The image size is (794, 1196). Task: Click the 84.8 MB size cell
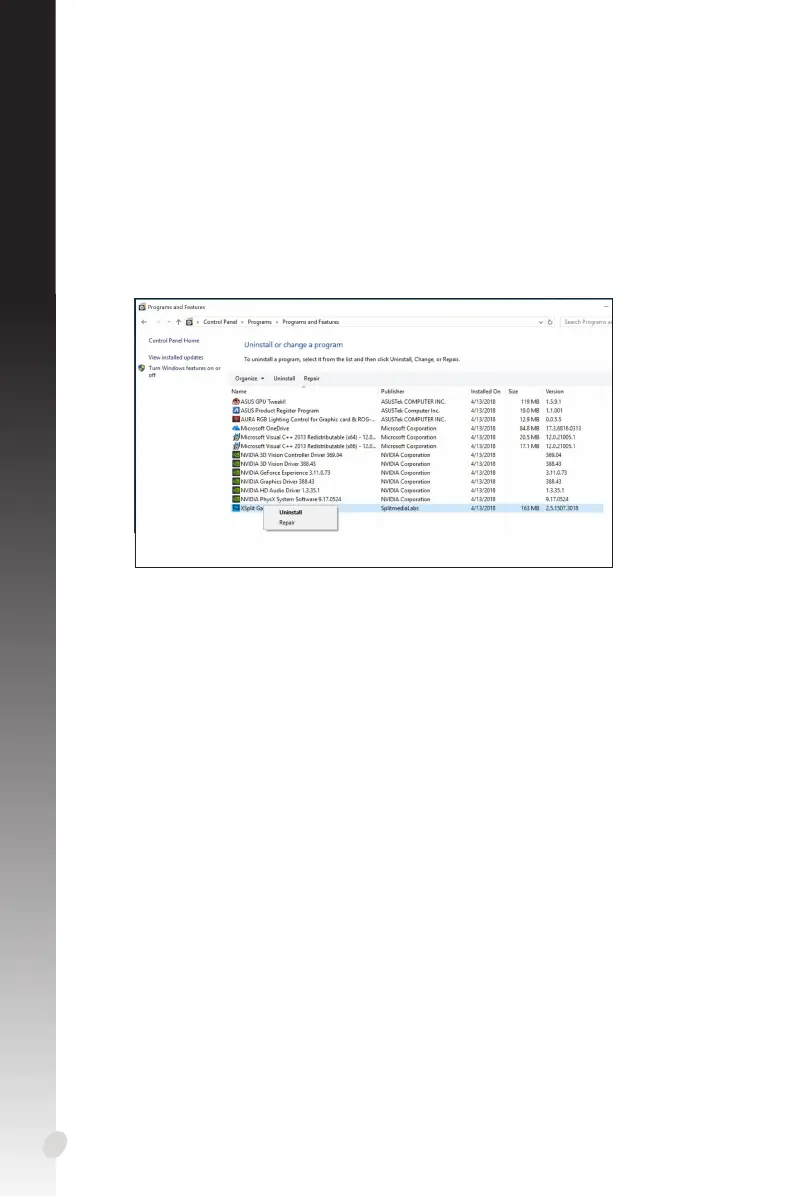coord(529,429)
